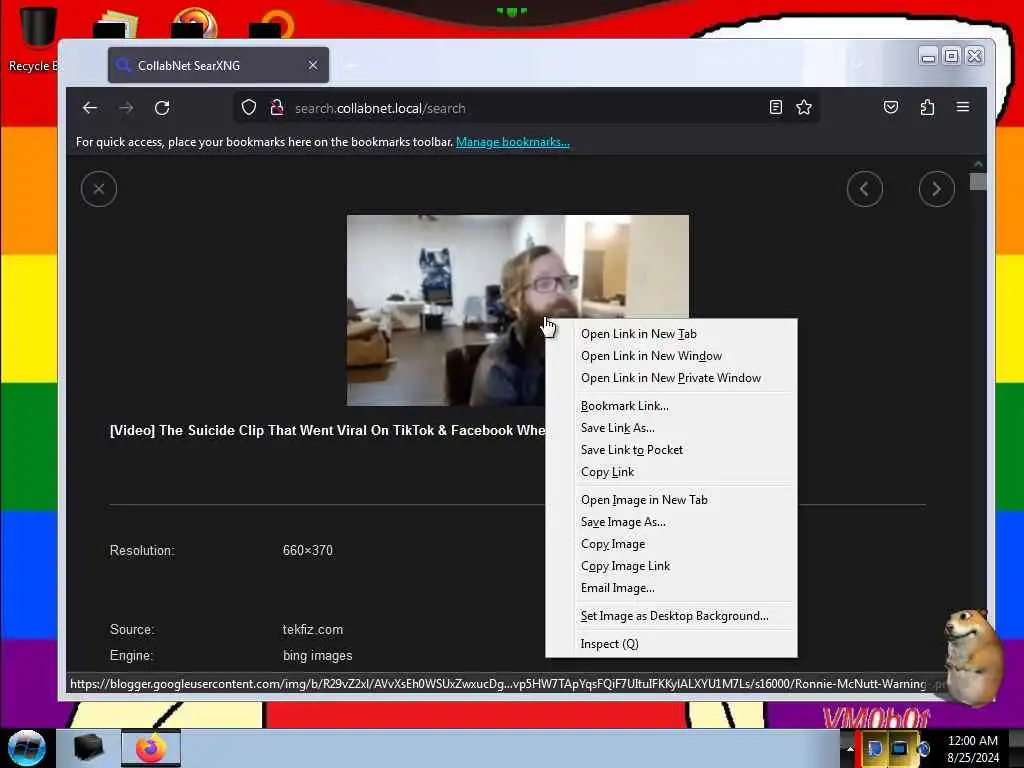Select the CollabNet SearXNG tab
This screenshot has height=768, width=1024.
[x=218, y=65]
